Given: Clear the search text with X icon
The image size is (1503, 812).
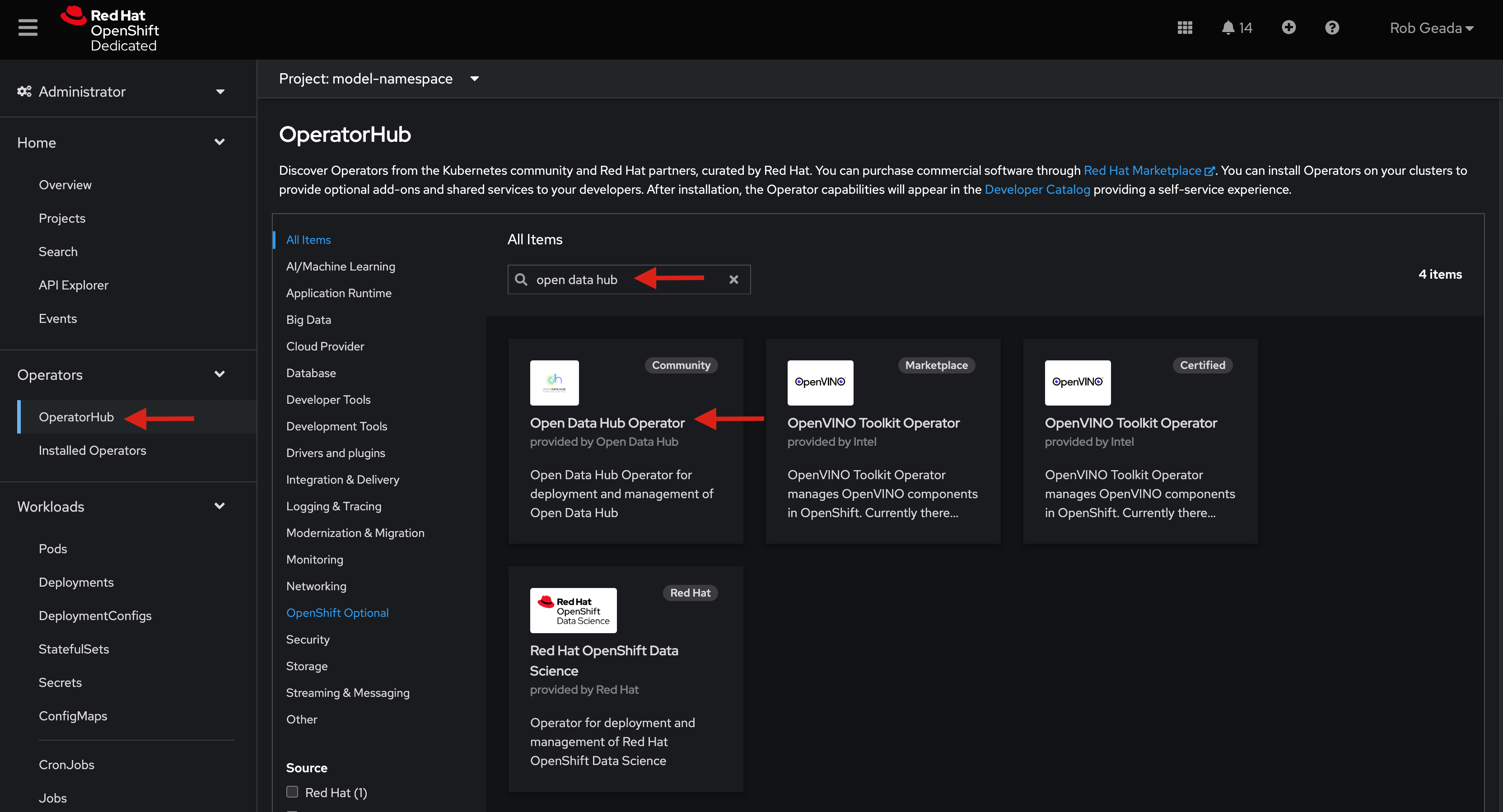Looking at the screenshot, I should click(733, 280).
